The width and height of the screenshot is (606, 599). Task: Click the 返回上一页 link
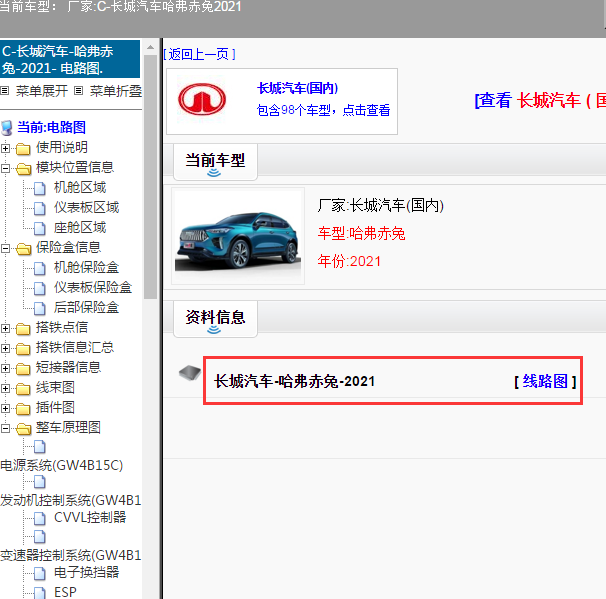(x=199, y=54)
